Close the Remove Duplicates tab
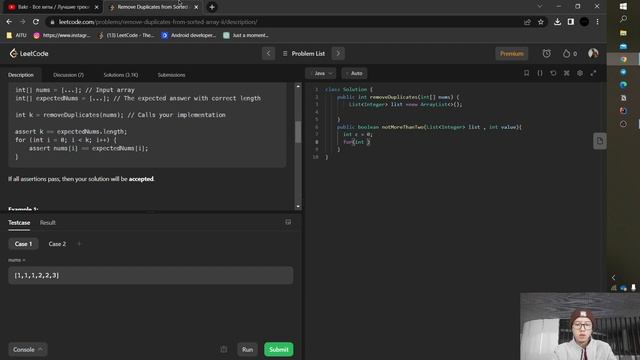The height and width of the screenshot is (360, 640). (x=196, y=7)
